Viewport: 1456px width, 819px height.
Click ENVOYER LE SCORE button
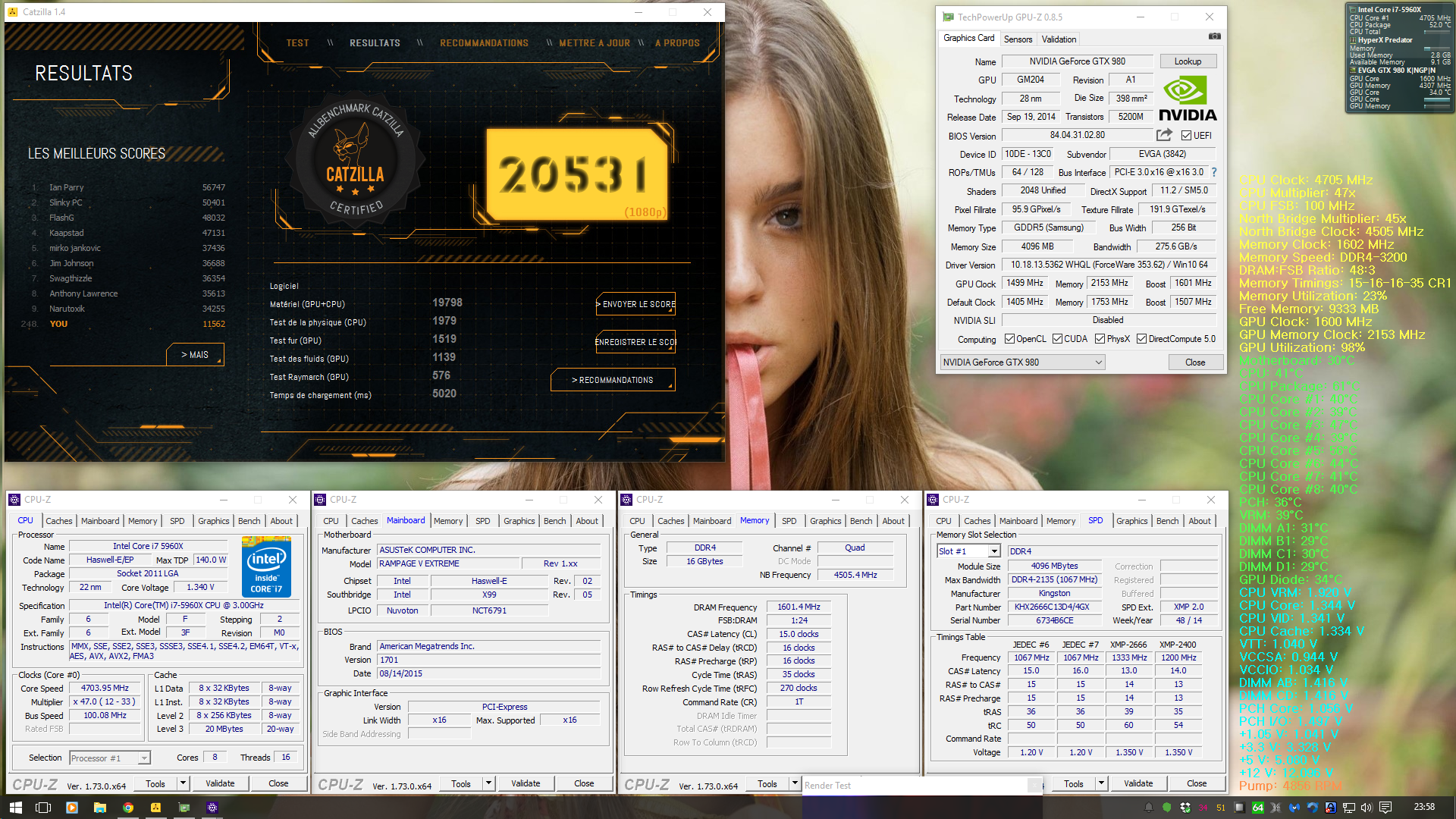(x=635, y=304)
